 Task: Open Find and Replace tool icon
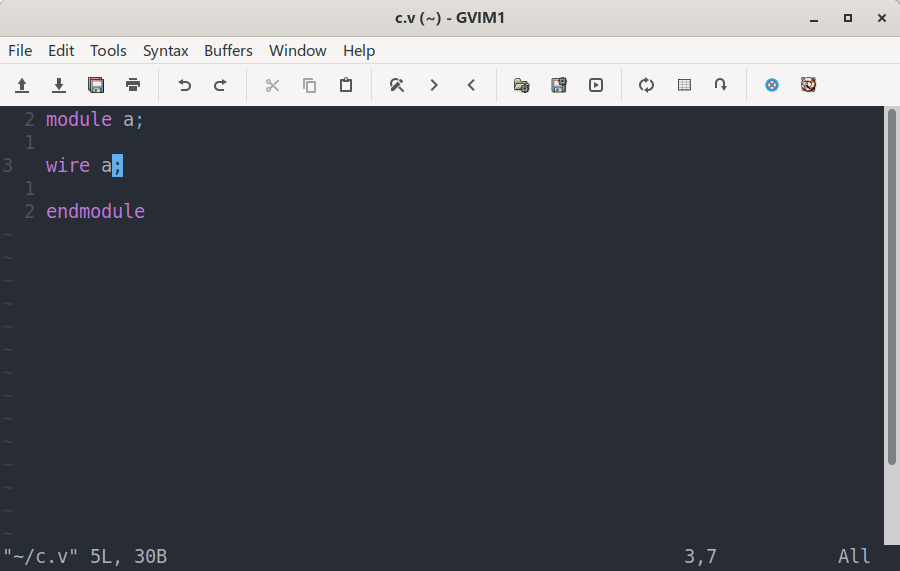click(397, 86)
